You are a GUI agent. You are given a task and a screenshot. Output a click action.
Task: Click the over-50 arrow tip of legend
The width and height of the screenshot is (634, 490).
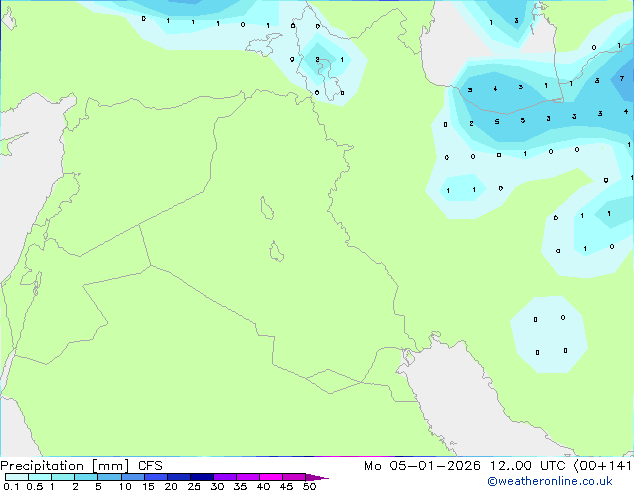pyautogui.click(x=317, y=477)
